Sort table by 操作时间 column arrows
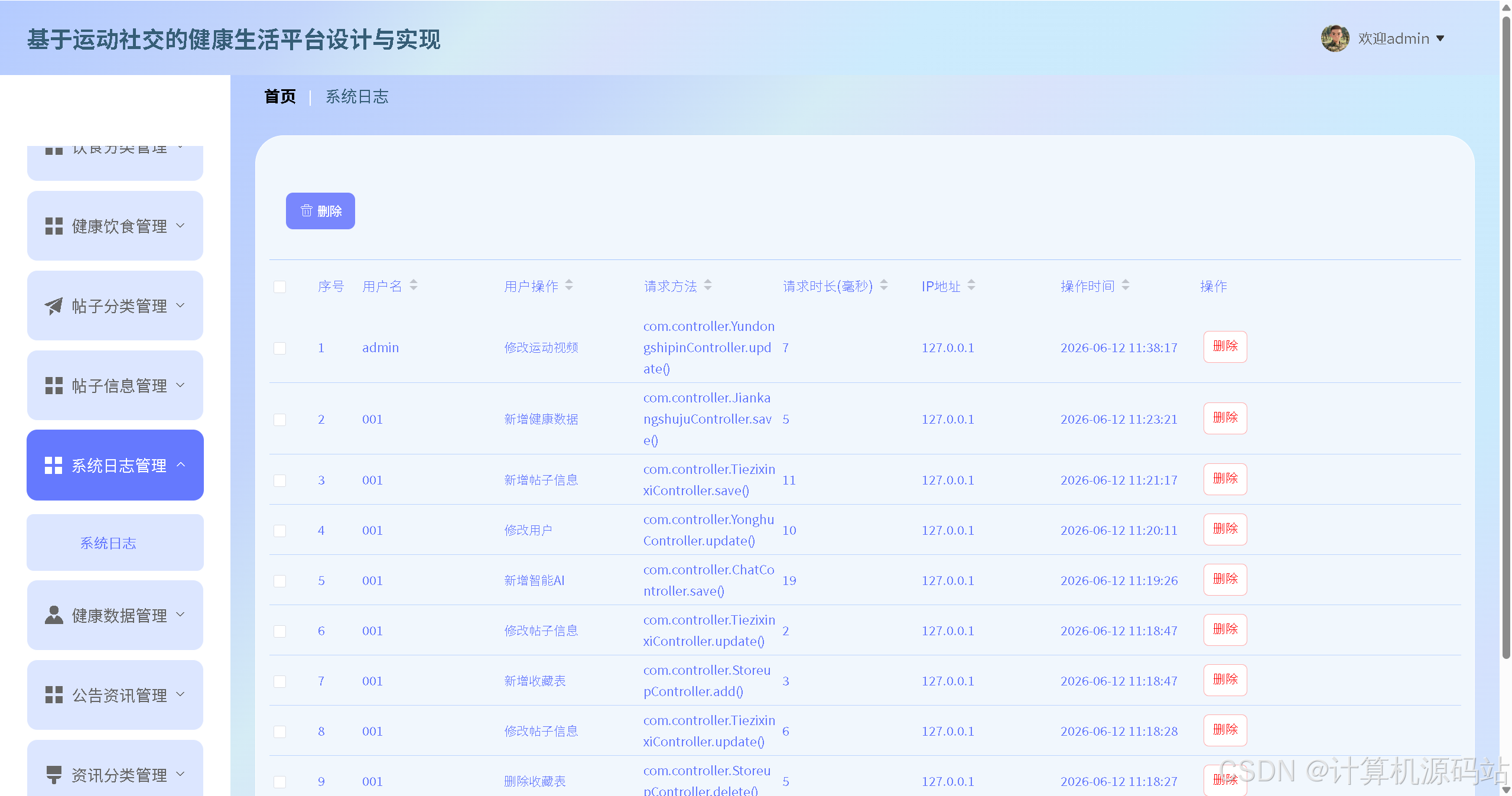The height and width of the screenshot is (796, 1512). 1126,285
